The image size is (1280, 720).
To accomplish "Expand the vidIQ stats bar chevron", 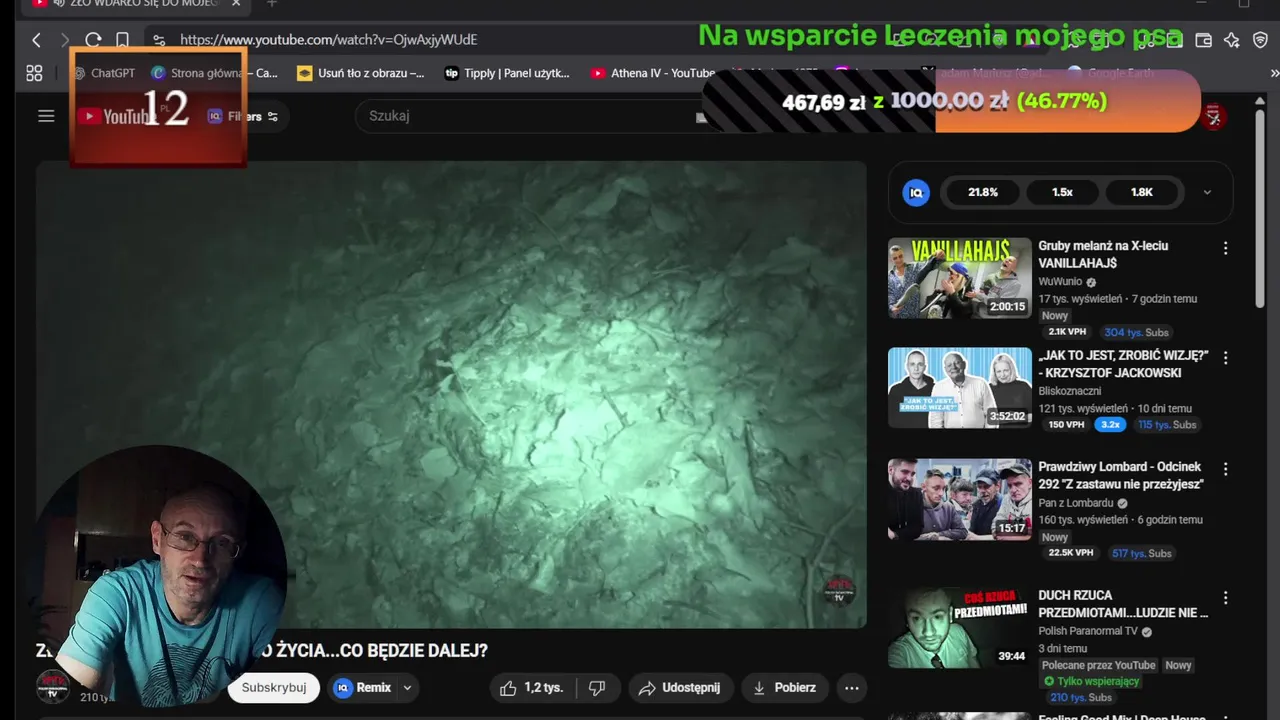I will [x=1207, y=192].
